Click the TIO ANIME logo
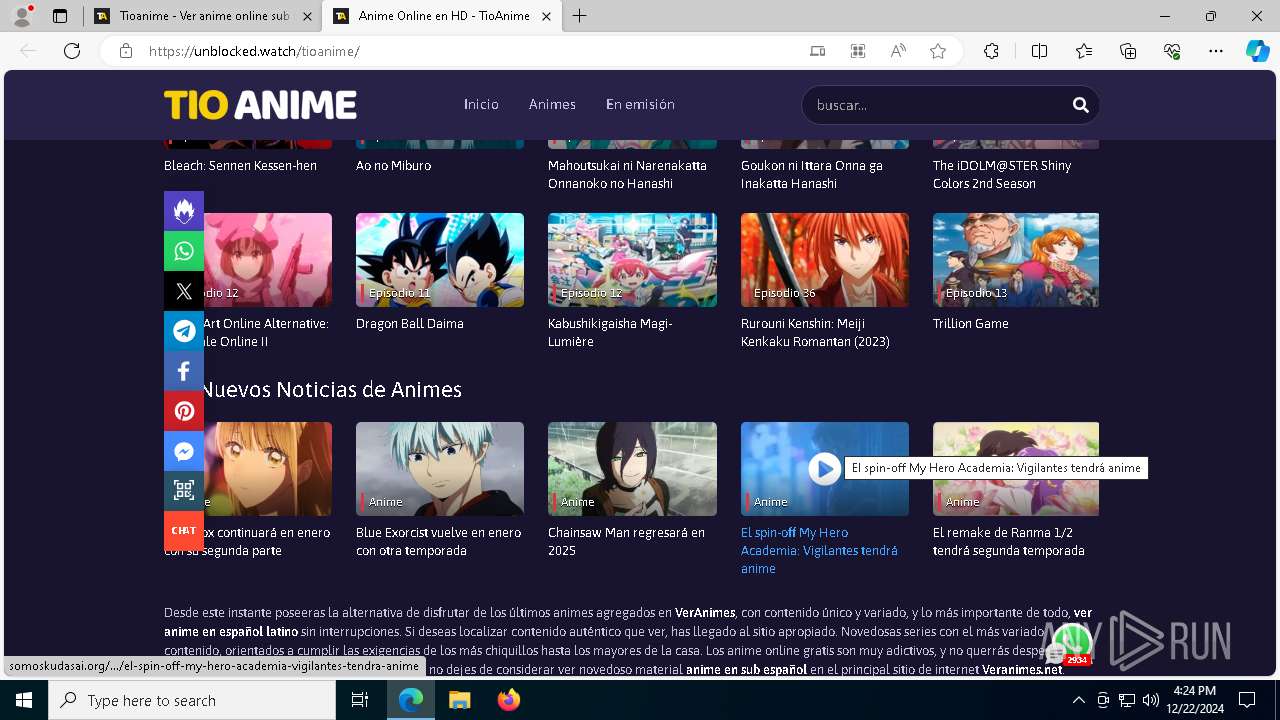 point(260,105)
